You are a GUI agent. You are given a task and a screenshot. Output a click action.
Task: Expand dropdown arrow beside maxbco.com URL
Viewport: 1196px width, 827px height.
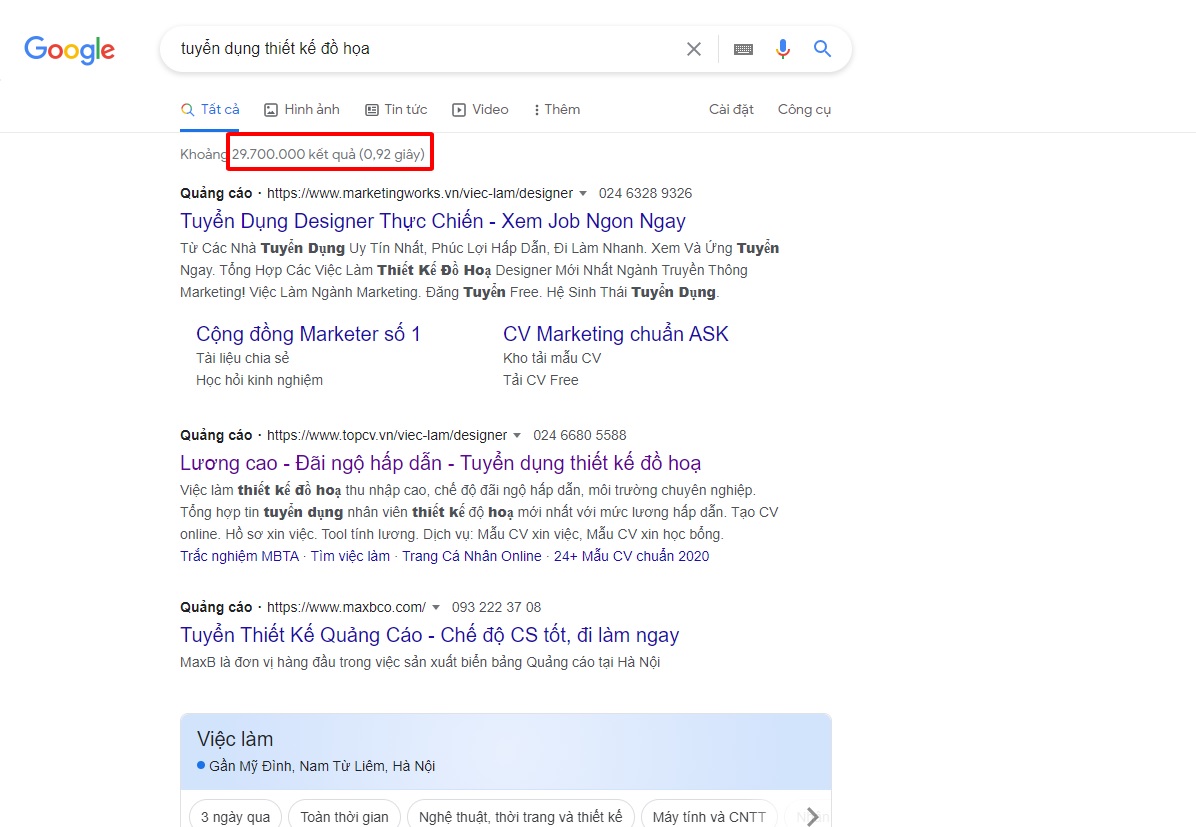click(x=436, y=608)
